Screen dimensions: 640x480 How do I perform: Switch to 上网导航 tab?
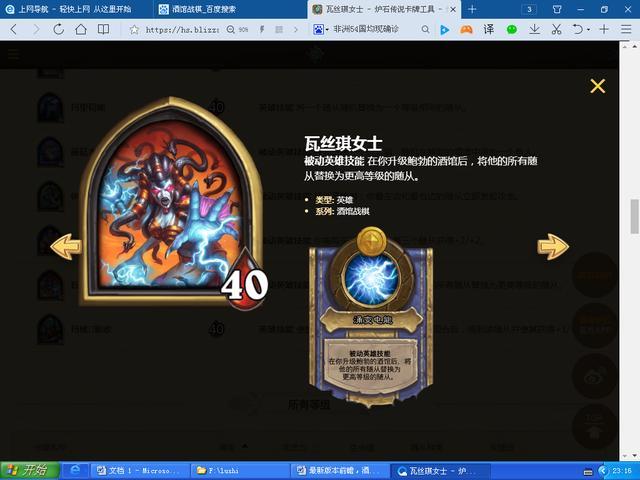77,9
